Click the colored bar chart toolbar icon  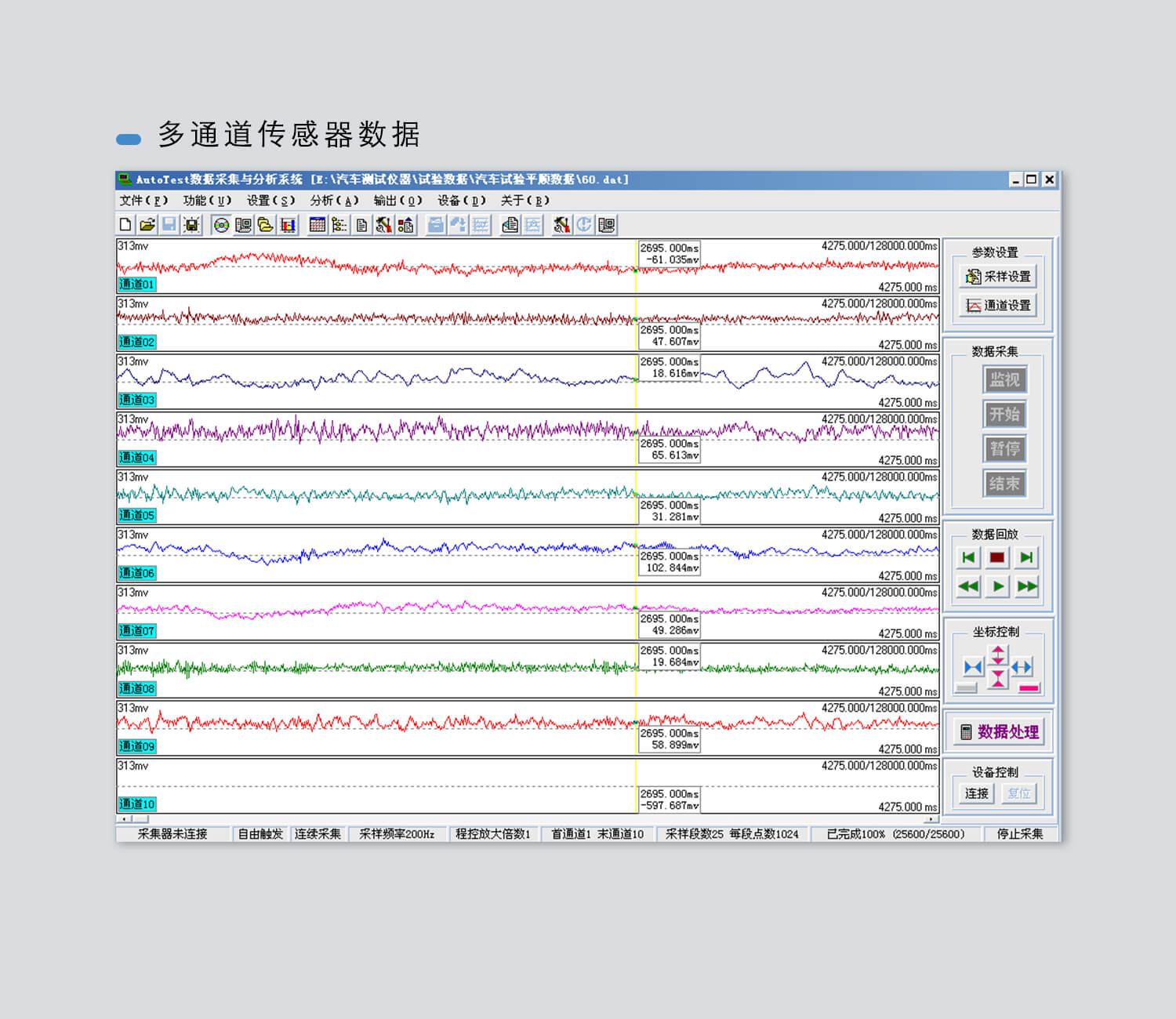pyautogui.click(x=288, y=225)
